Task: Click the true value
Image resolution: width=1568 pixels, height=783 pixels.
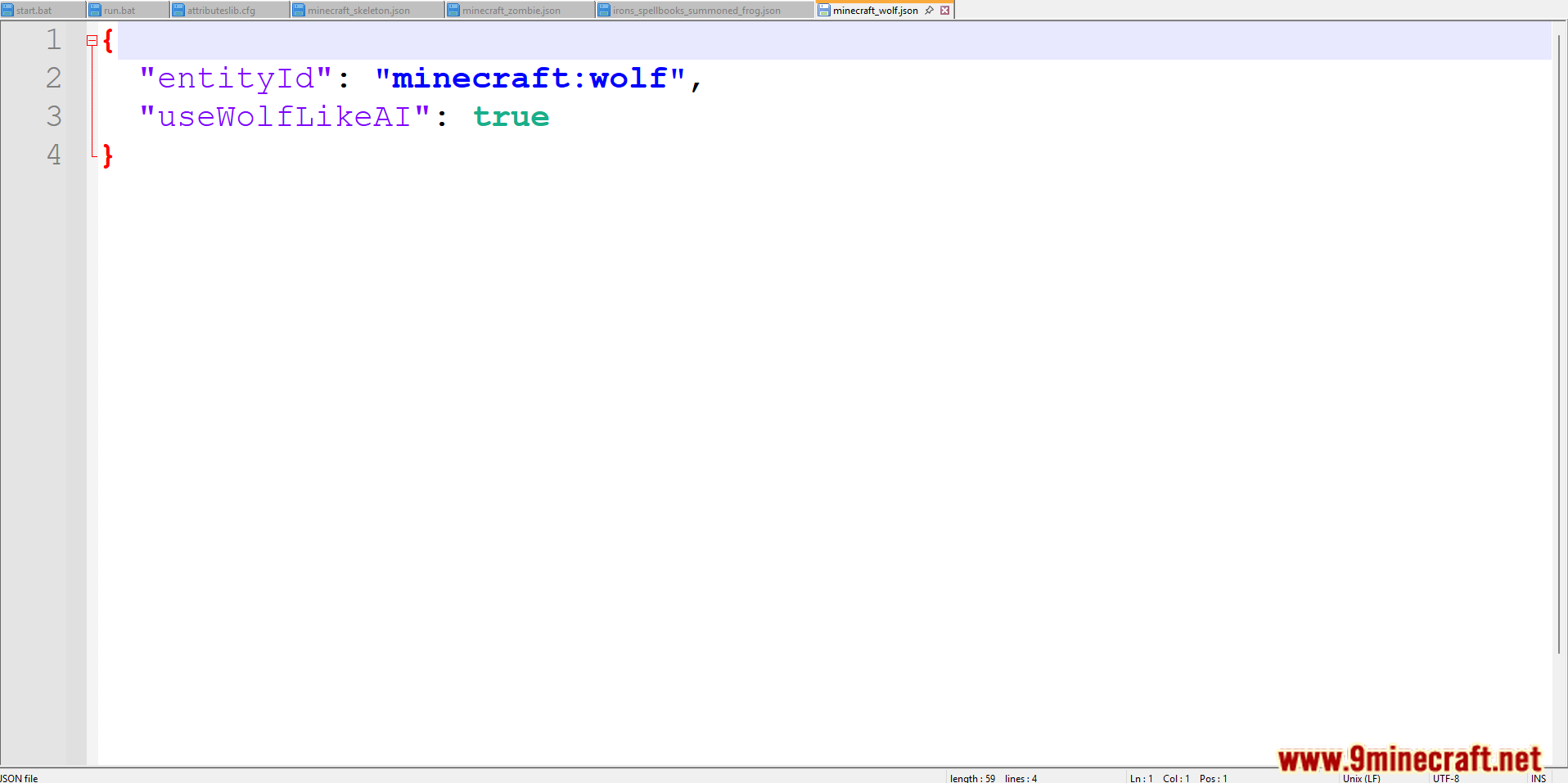Action: pyautogui.click(x=511, y=117)
